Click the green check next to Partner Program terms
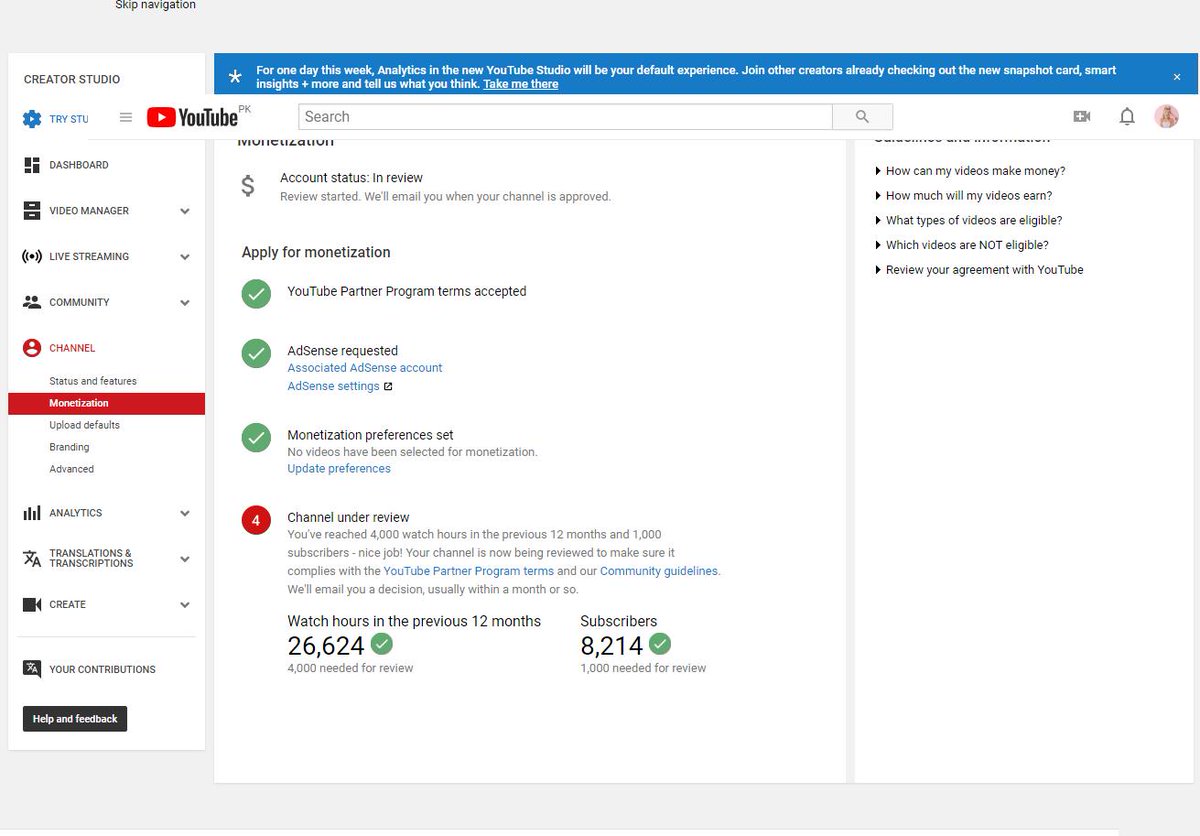This screenshot has height=836, width=1200. (x=257, y=294)
